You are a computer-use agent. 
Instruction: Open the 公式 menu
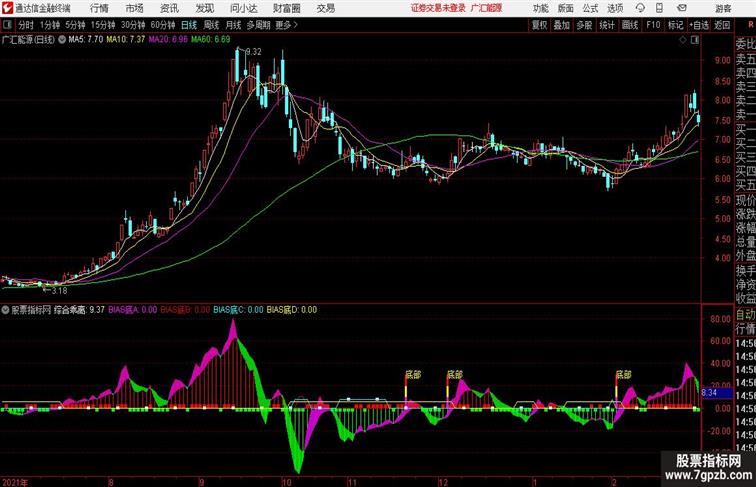pyautogui.click(x=590, y=8)
